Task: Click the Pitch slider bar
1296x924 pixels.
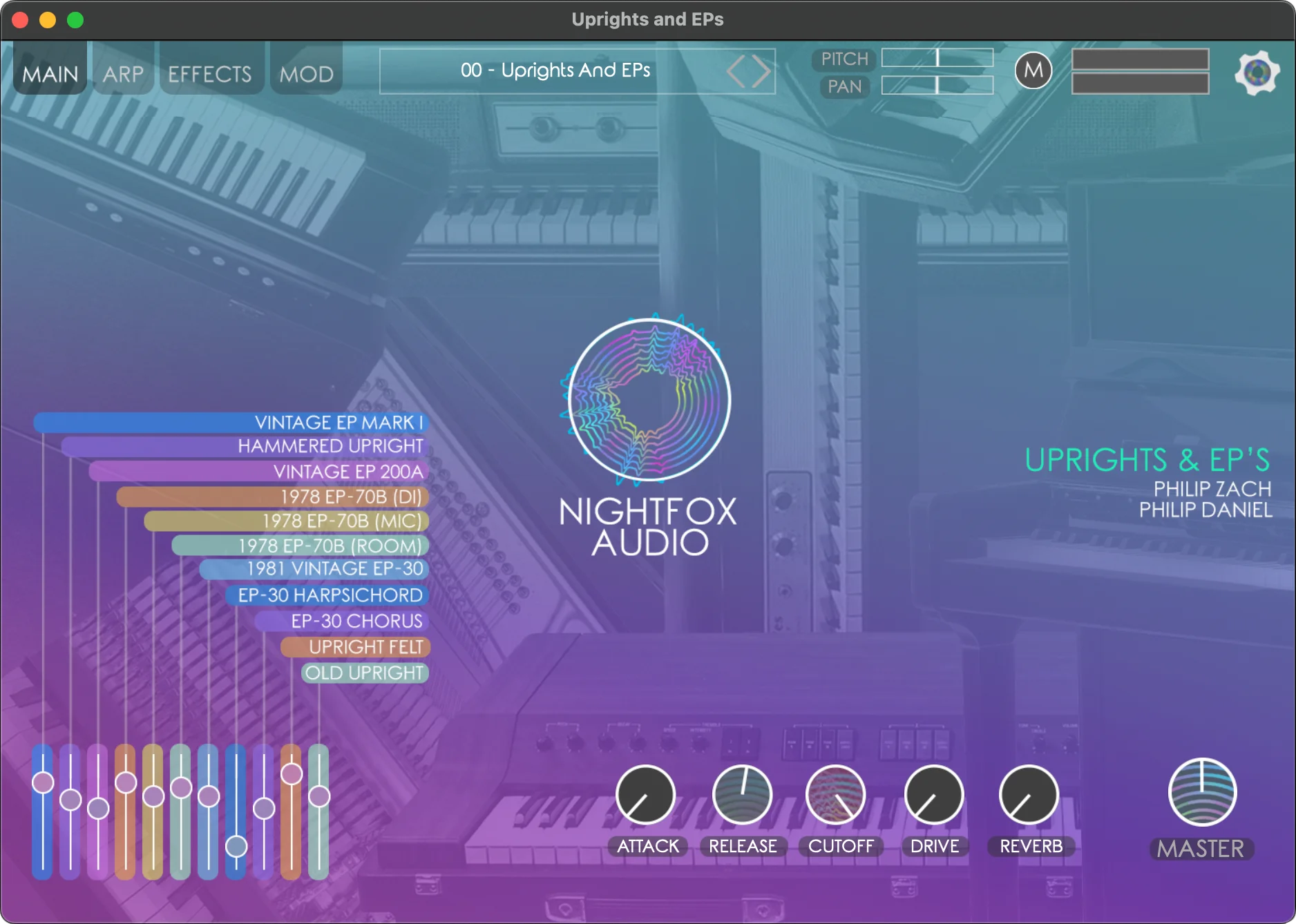Action: [937, 58]
